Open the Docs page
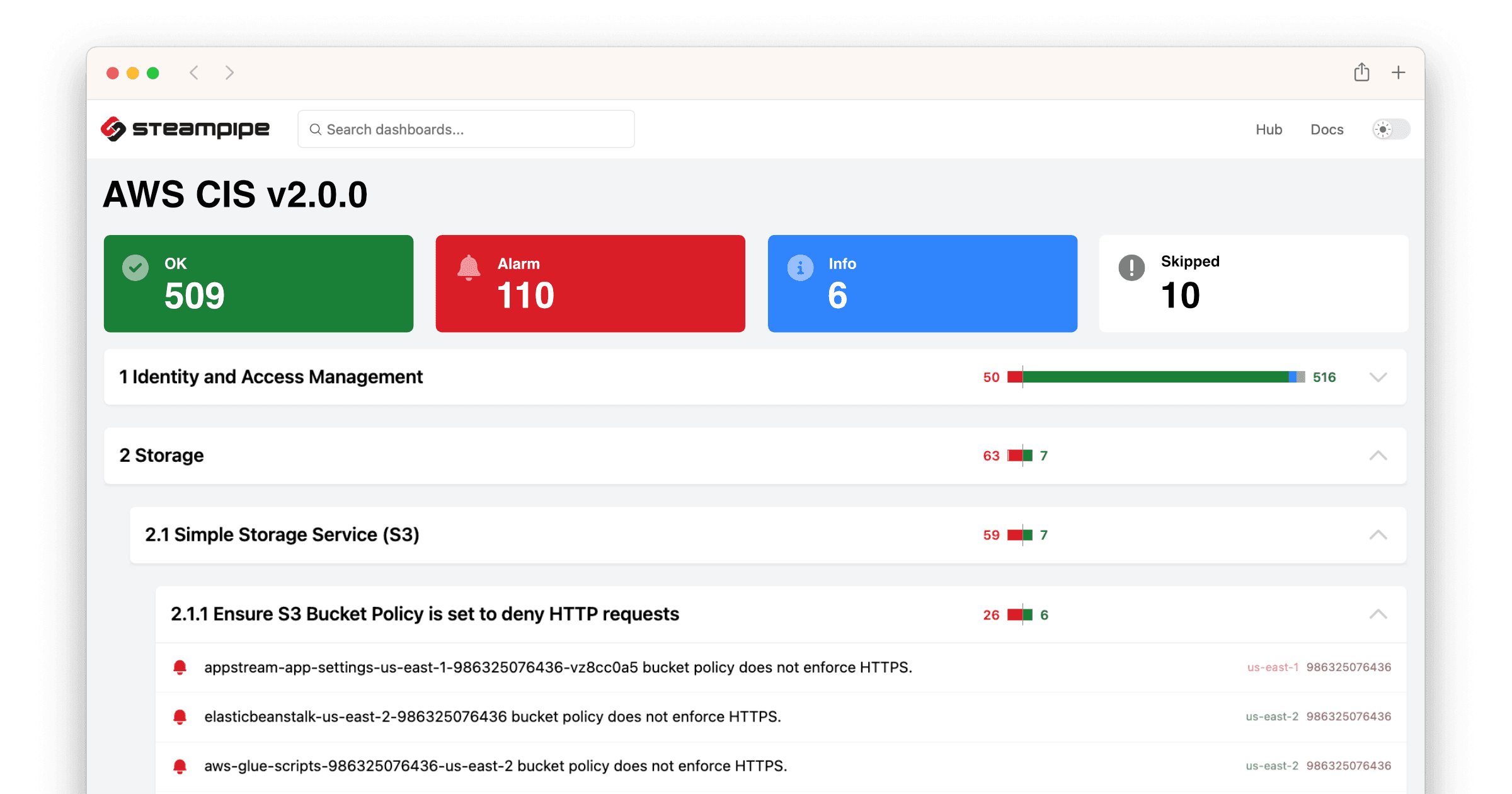Screen dimensions: 1512x794 coord(1326,129)
